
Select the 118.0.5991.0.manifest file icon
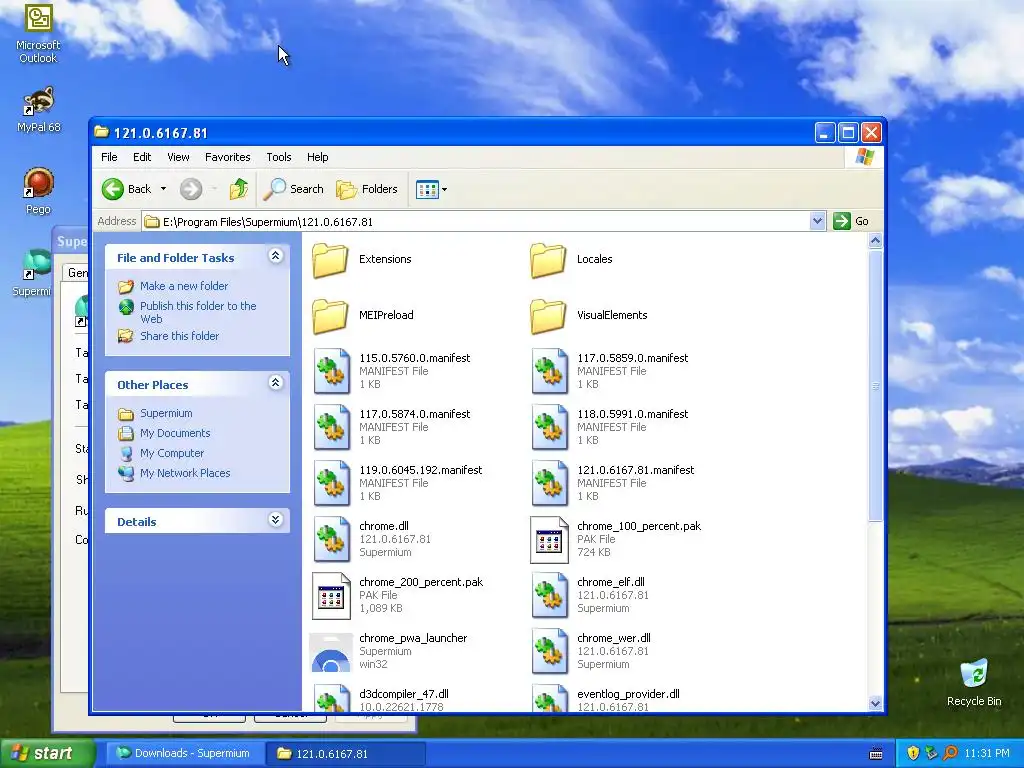coord(549,427)
